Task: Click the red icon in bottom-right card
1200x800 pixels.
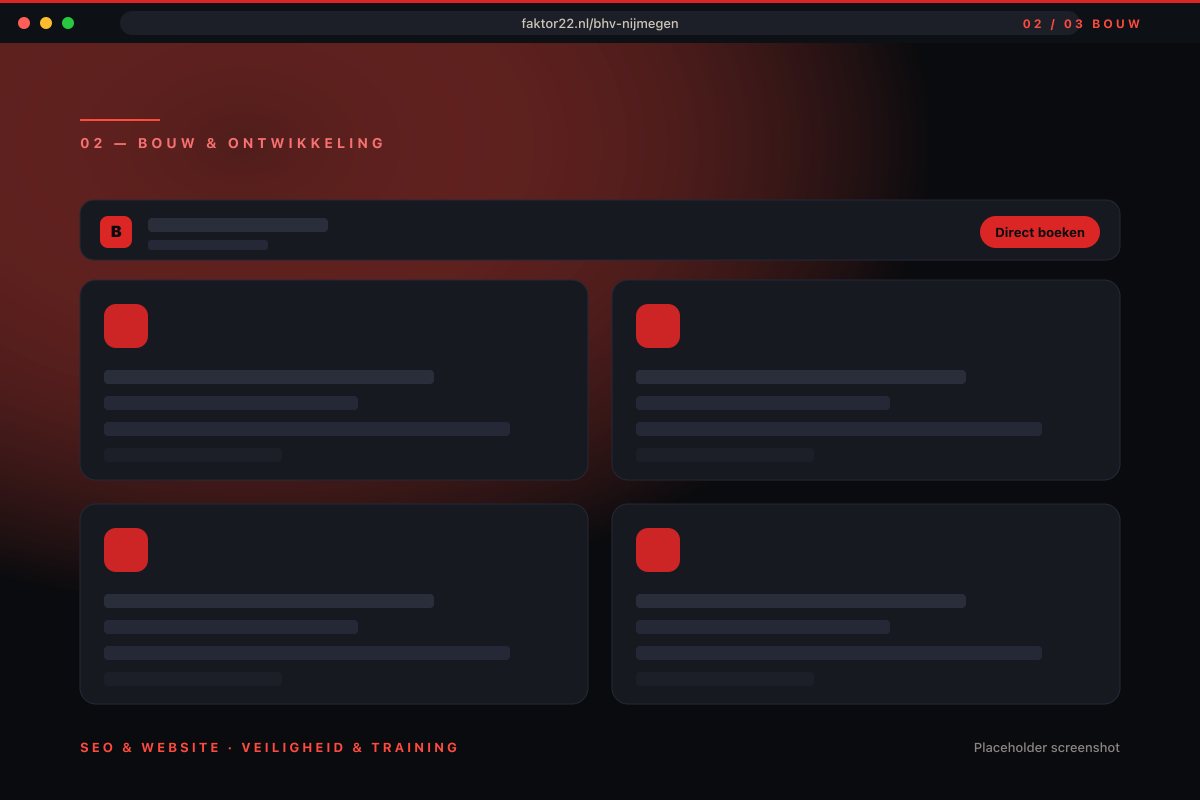Action: tap(658, 550)
